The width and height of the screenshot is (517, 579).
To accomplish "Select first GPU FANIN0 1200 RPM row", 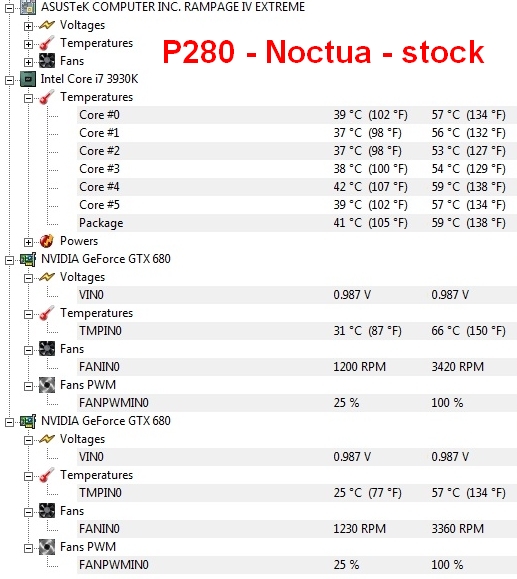I will point(297,367).
